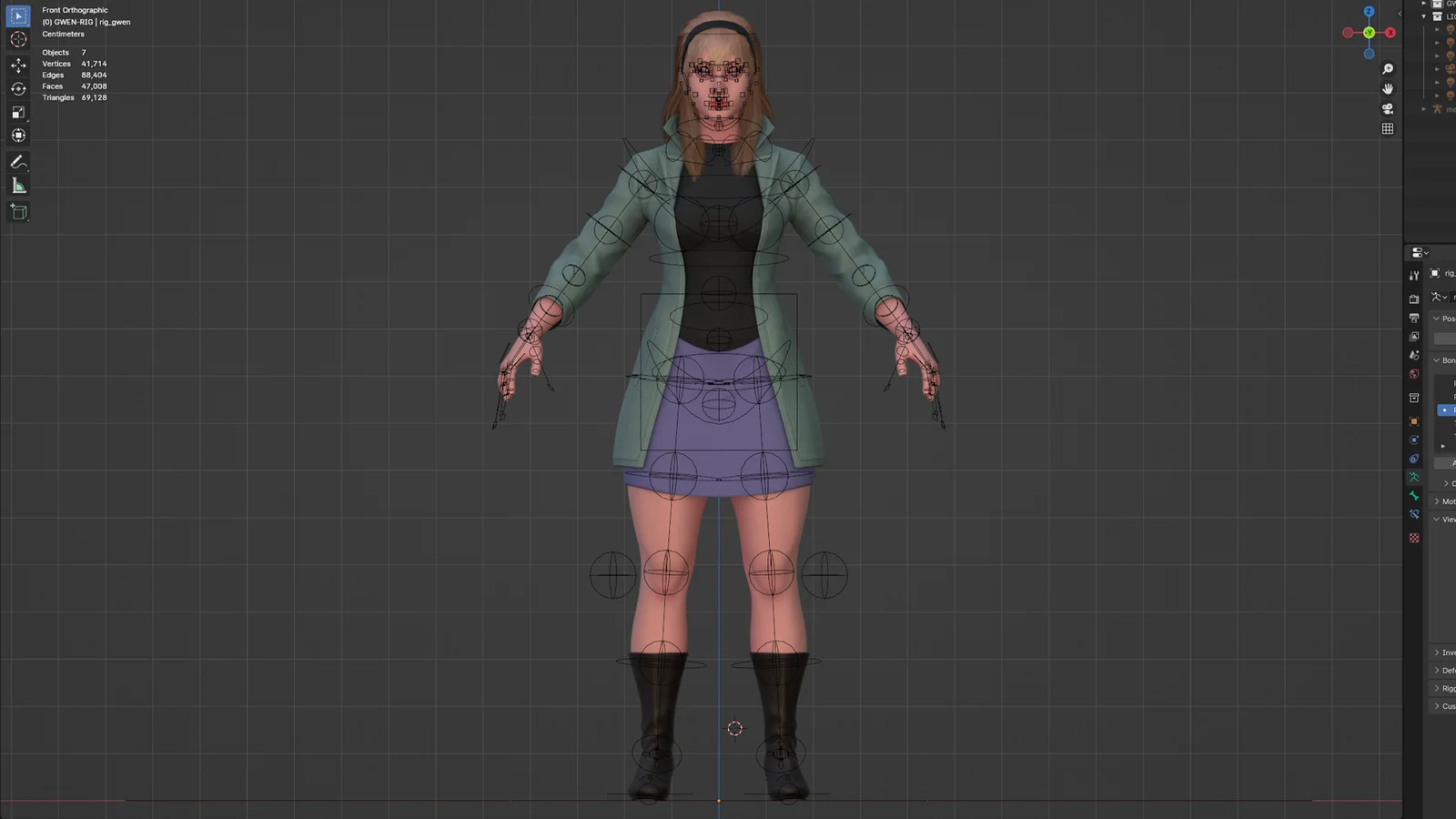Toggle the viewport grid overlay icon

coord(1388,128)
